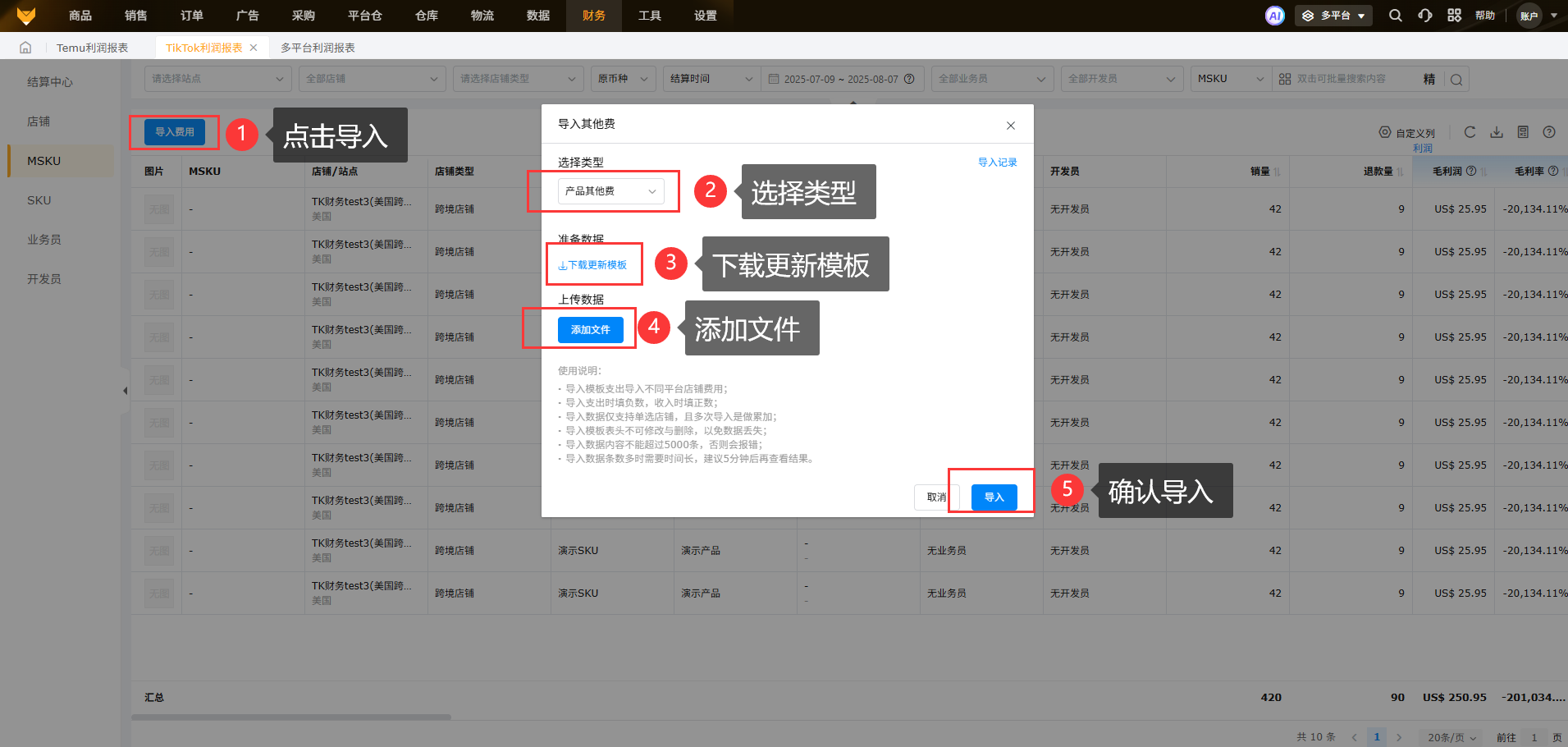Collapse the left sidebar panel
Image resolution: width=1568 pixels, height=747 pixels.
tap(125, 391)
